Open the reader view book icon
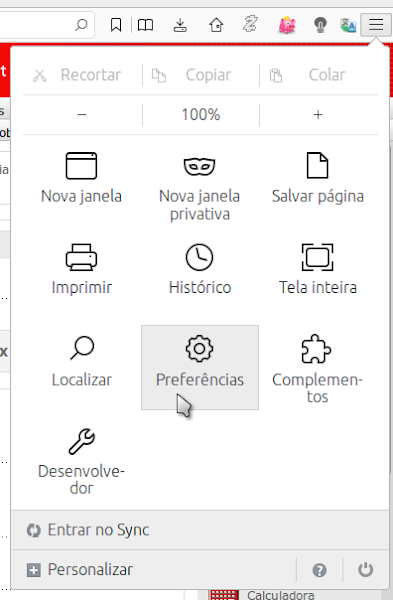This screenshot has height=600, width=393. point(145,25)
